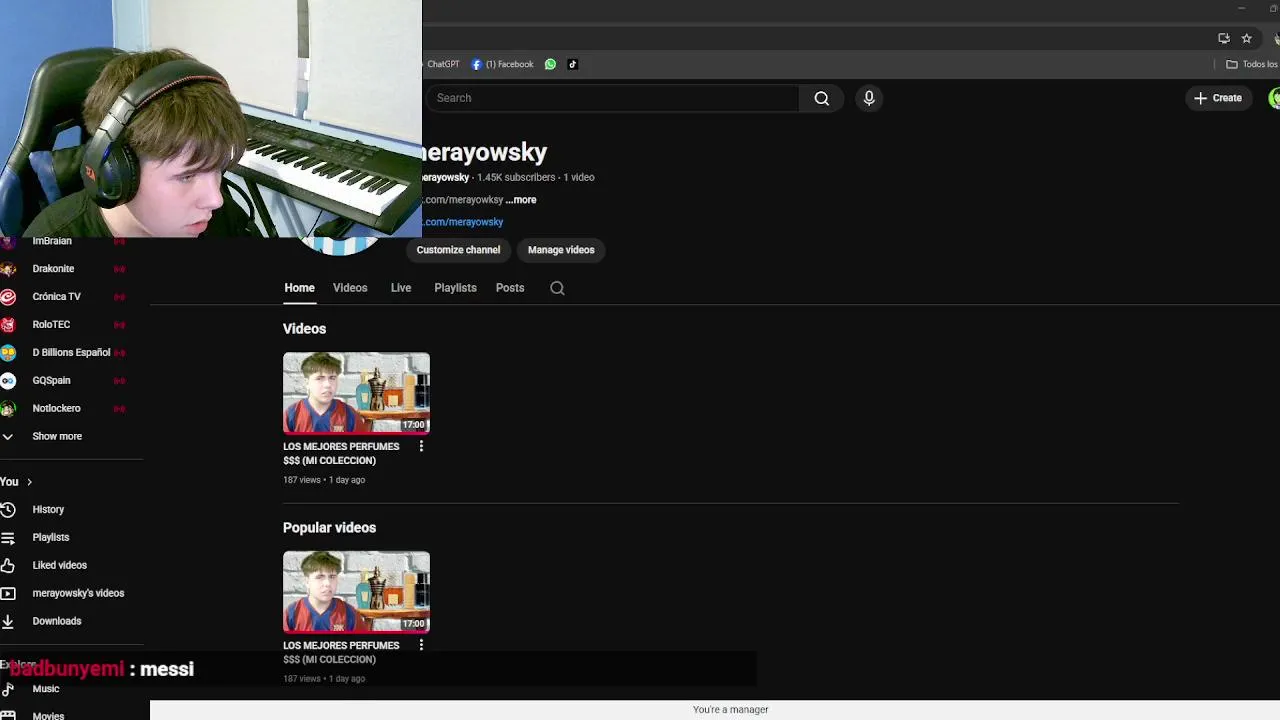This screenshot has height=720, width=1280.
Task: Bookmark this page with the star
Action: 1246,38
